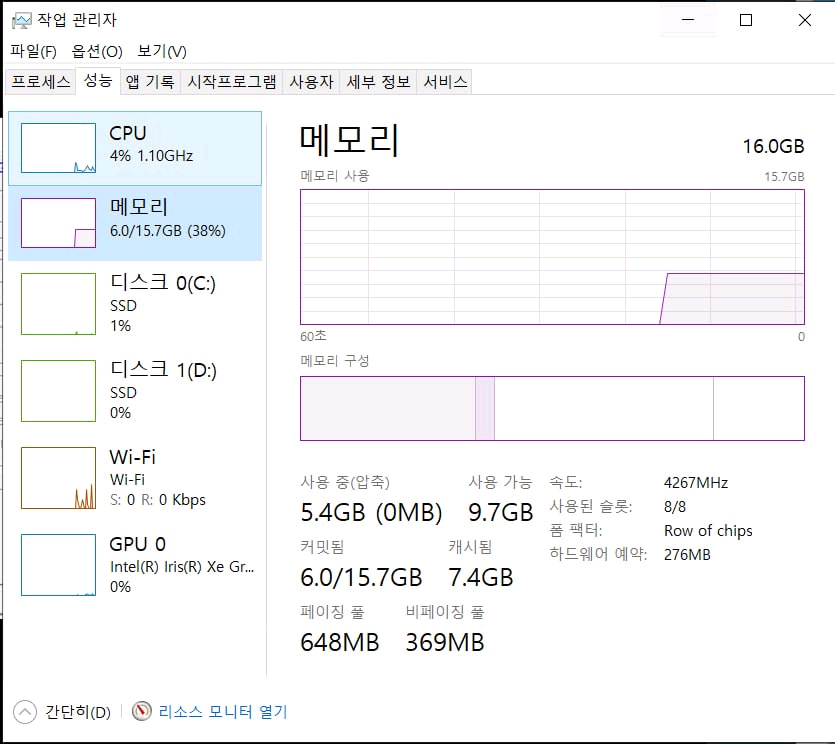The width and height of the screenshot is (835, 744).
Task: Click the 사용 중(압축) label
Action: click(x=345, y=483)
